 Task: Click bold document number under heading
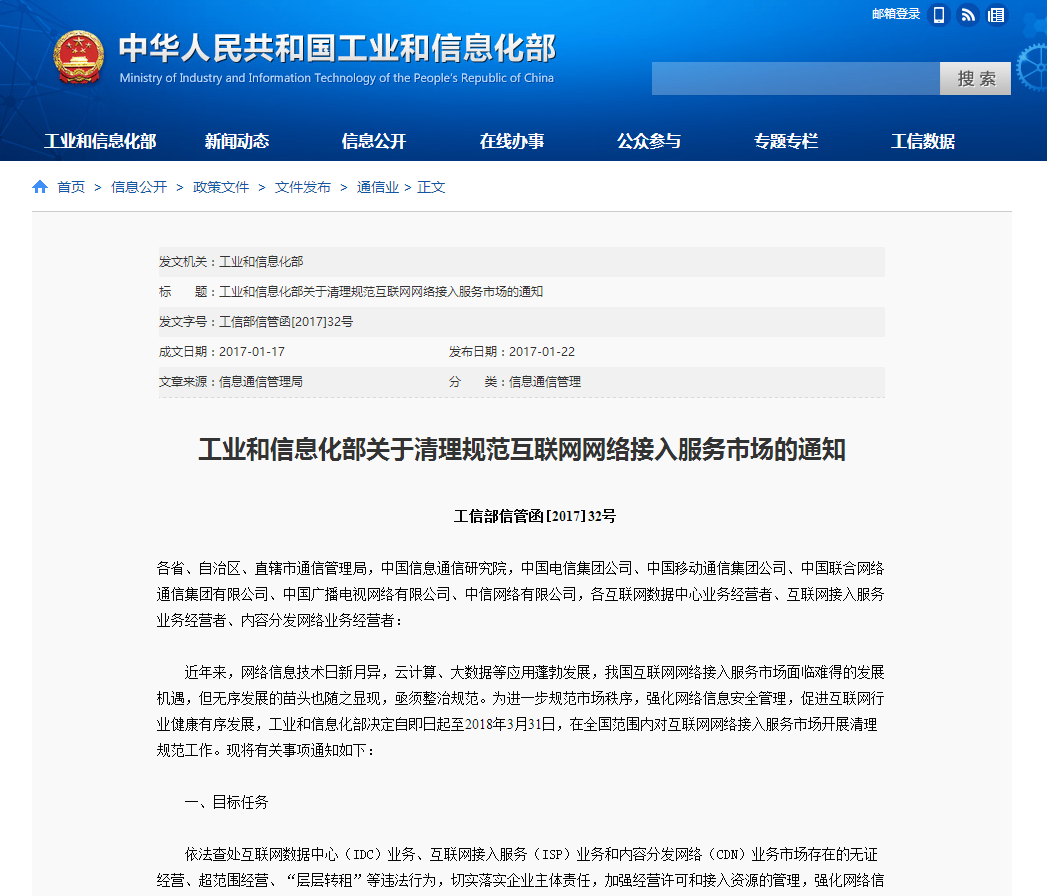tap(535, 516)
